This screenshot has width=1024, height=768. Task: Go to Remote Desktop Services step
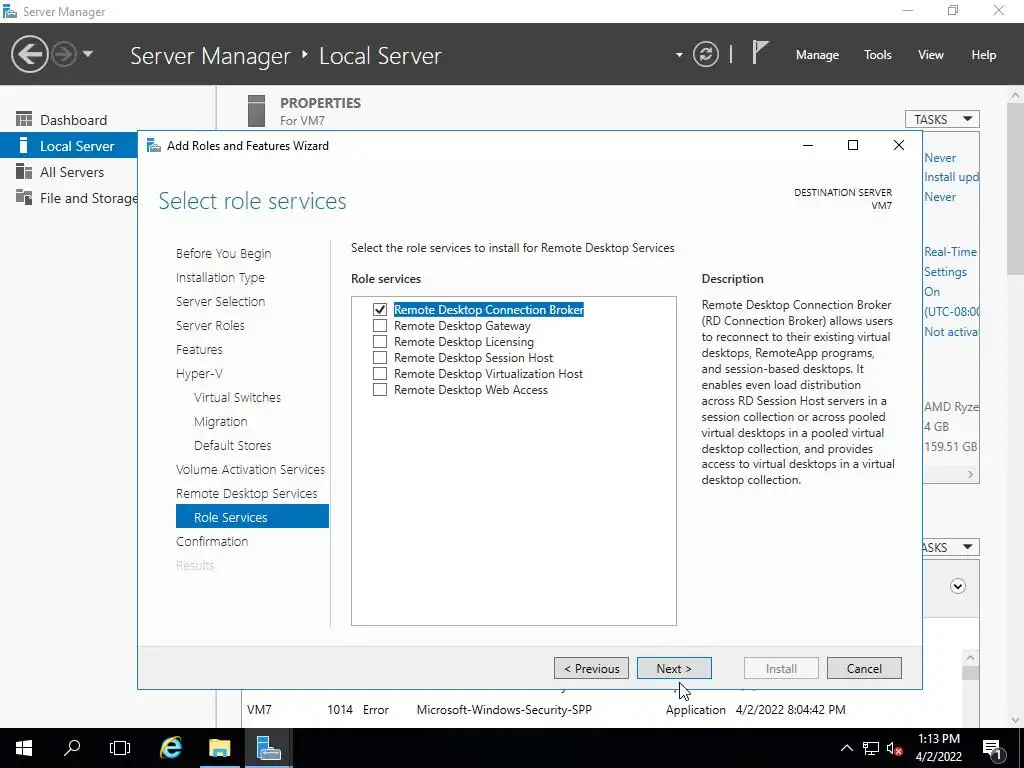coord(246,493)
